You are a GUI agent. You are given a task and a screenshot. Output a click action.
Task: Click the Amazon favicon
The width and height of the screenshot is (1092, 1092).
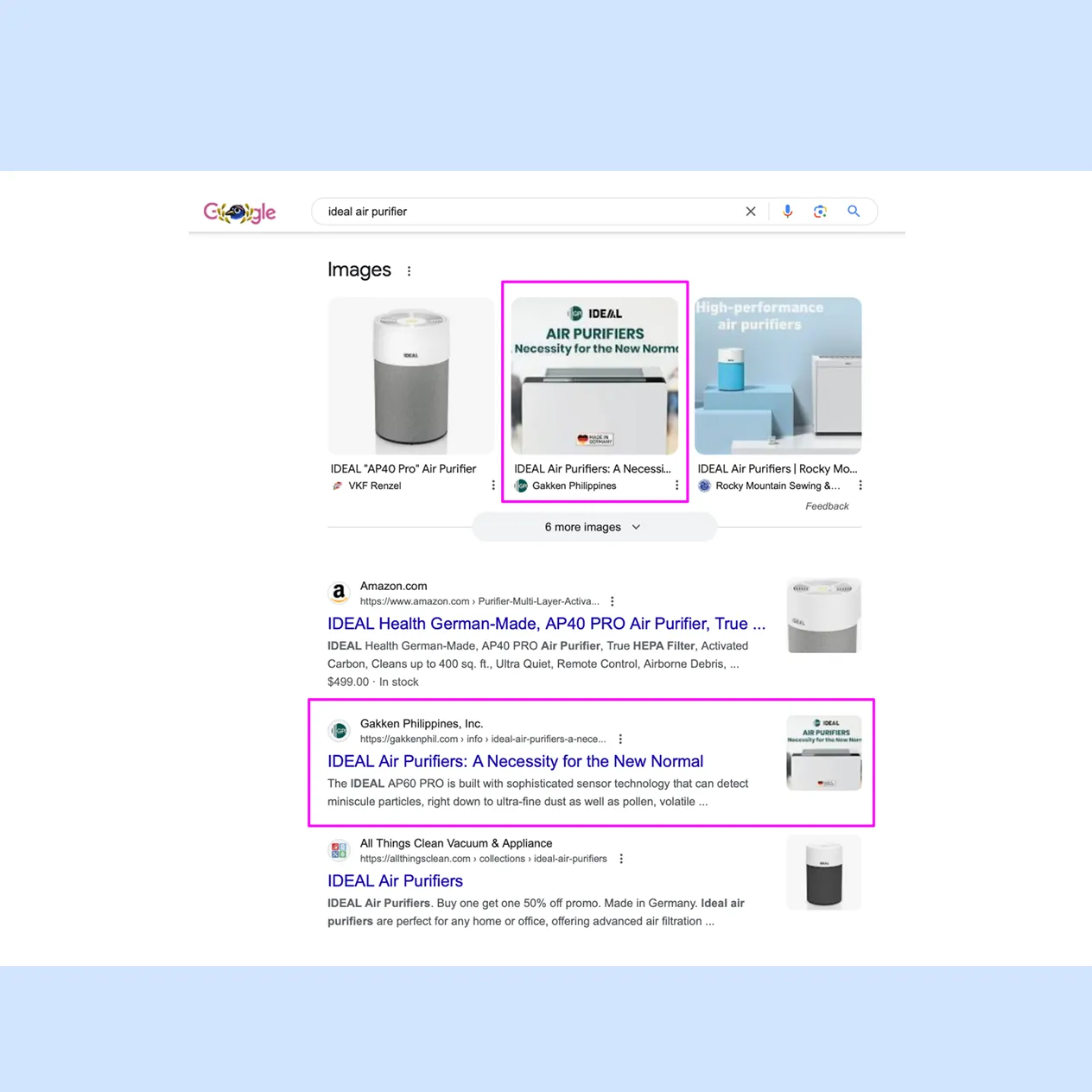click(x=339, y=593)
